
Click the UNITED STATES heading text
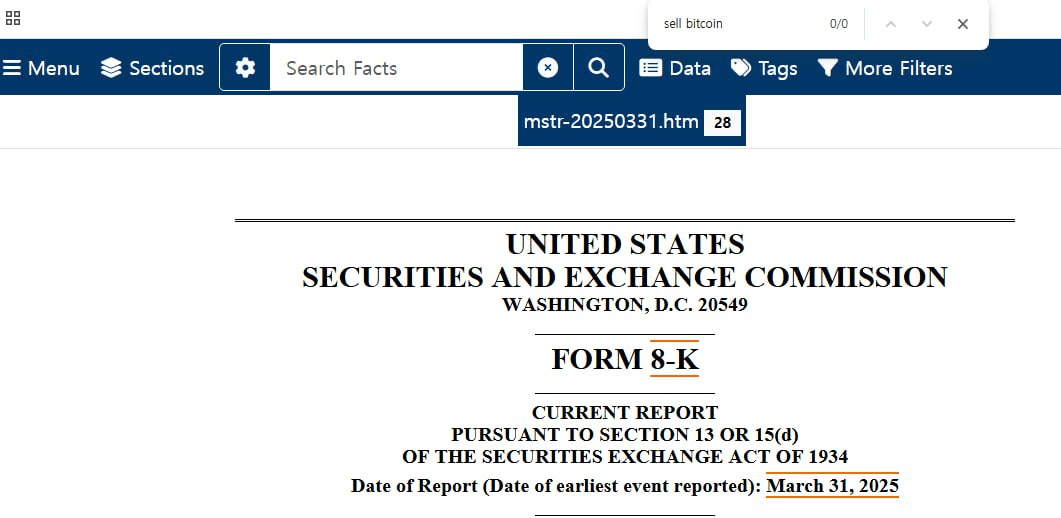(625, 245)
